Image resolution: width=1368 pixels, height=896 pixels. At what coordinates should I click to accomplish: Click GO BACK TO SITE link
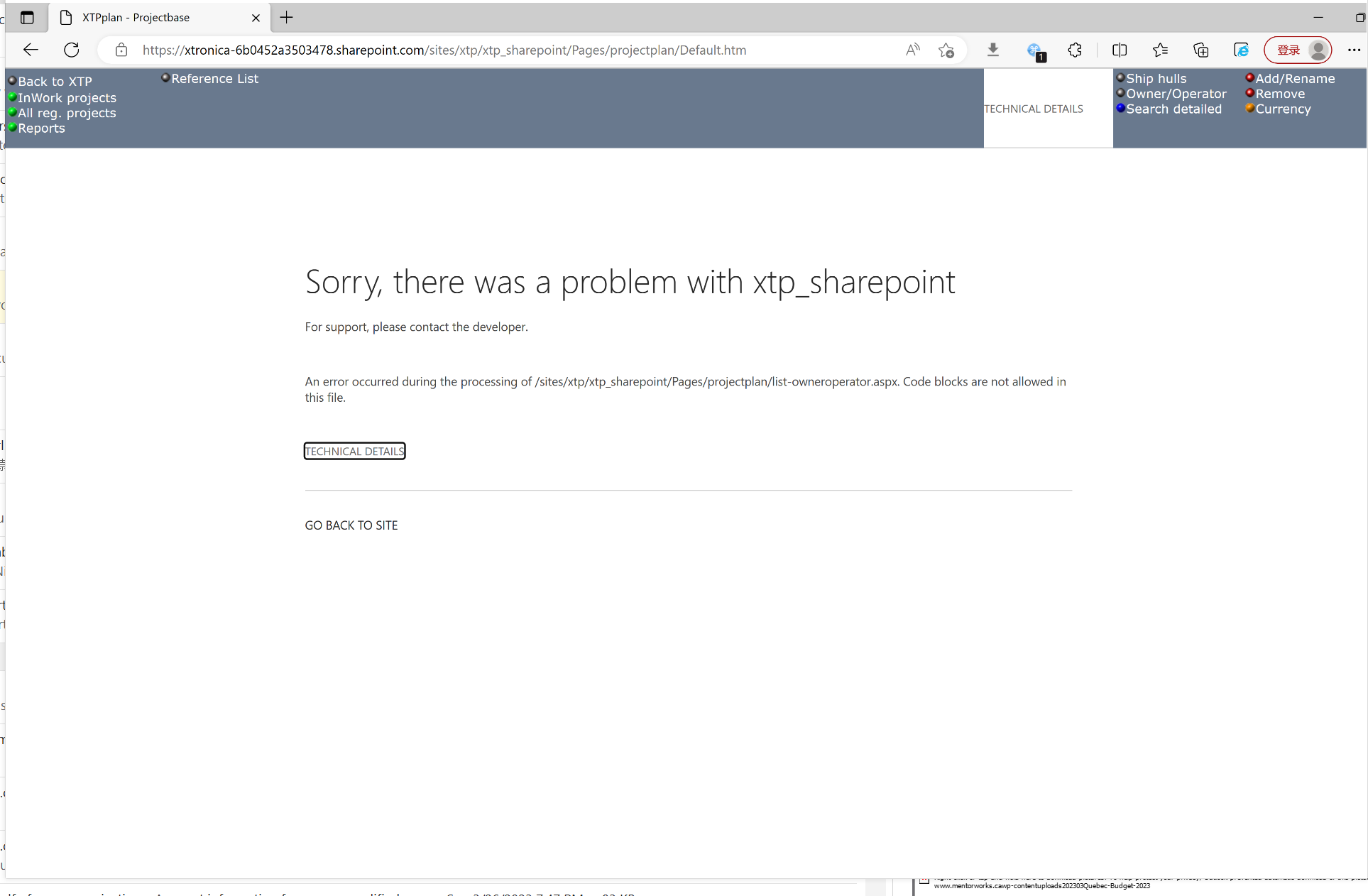[351, 525]
